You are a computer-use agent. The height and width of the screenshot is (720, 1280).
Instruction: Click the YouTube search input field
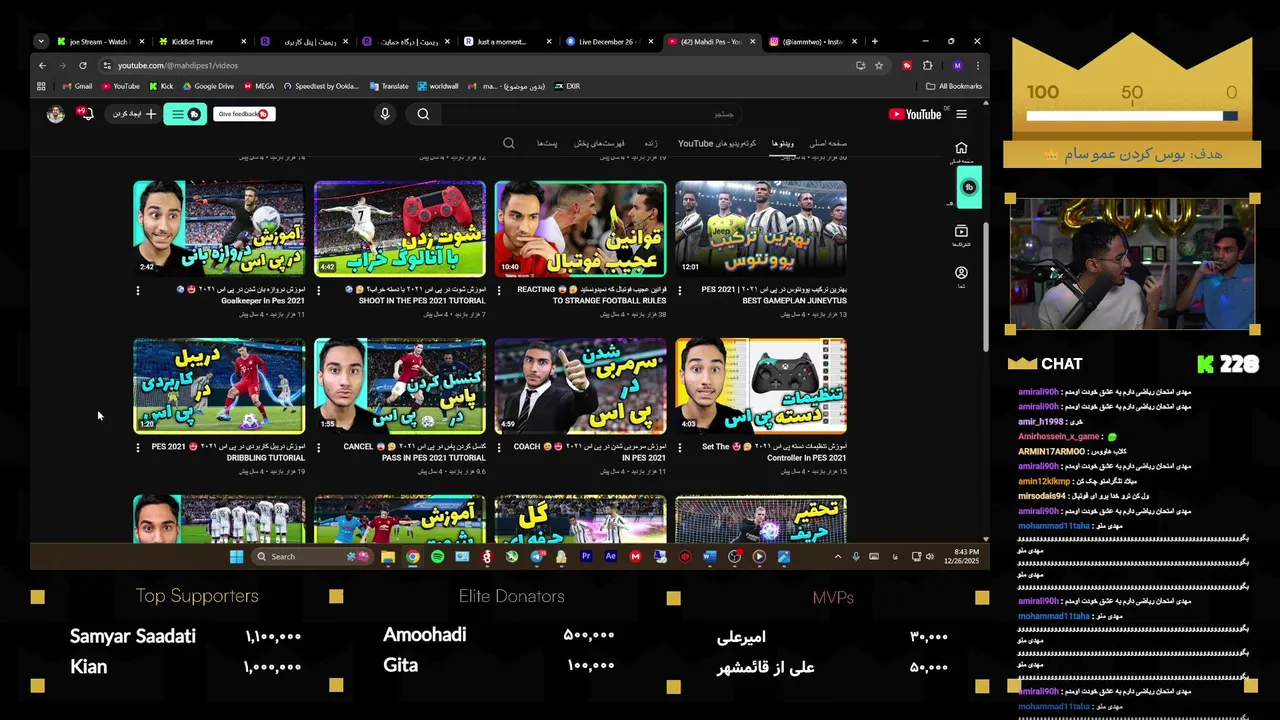click(590, 114)
